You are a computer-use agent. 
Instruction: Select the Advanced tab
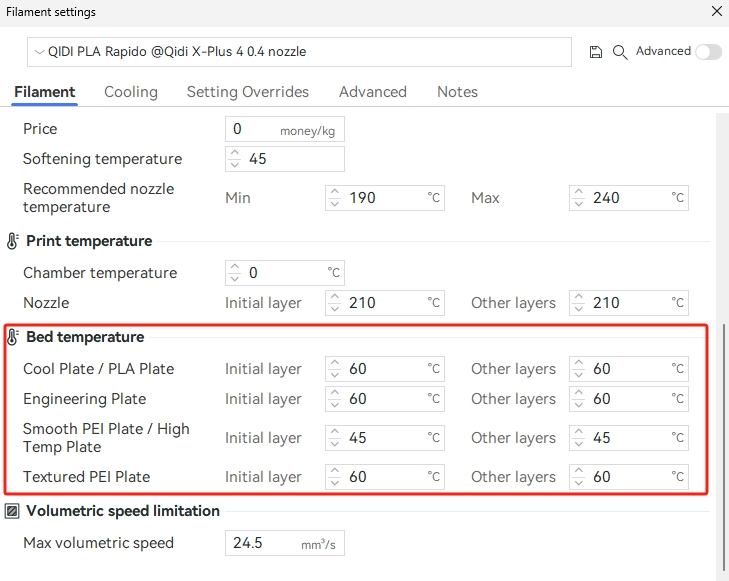[373, 92]
